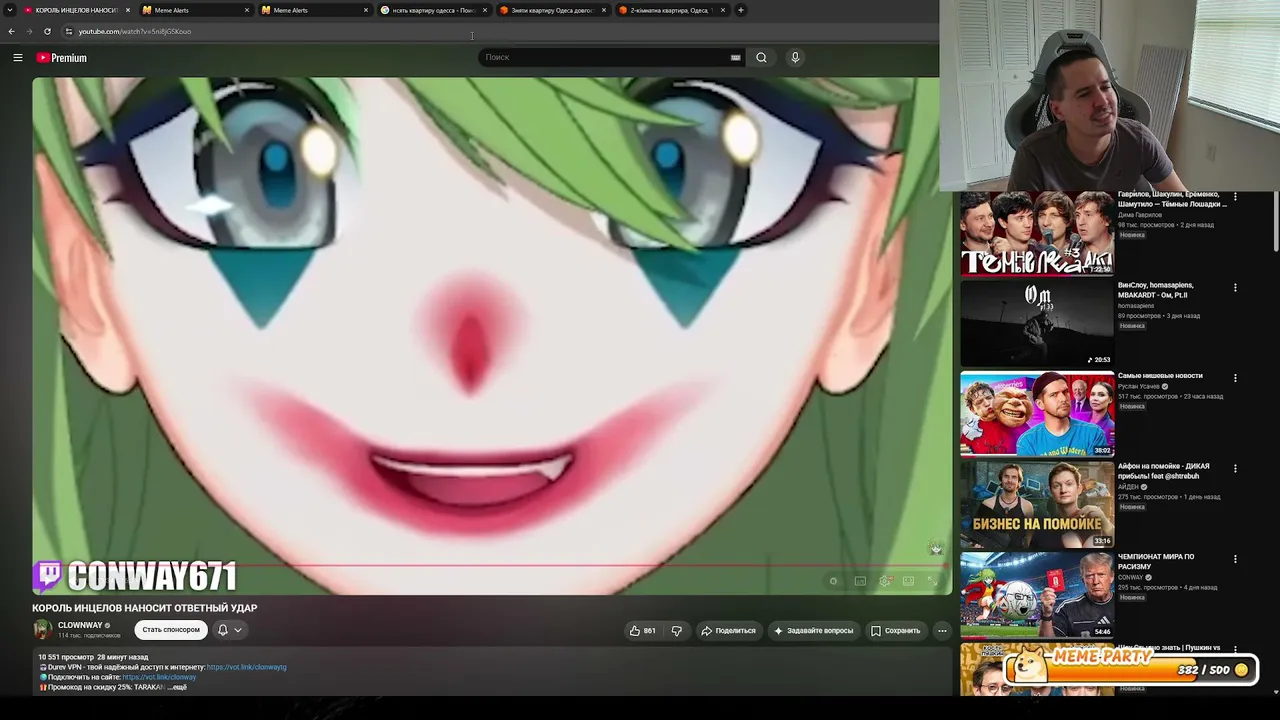1280x720 pixels.
Task: Open the on-screen keyboard in search box
Action: pos(736,58)
